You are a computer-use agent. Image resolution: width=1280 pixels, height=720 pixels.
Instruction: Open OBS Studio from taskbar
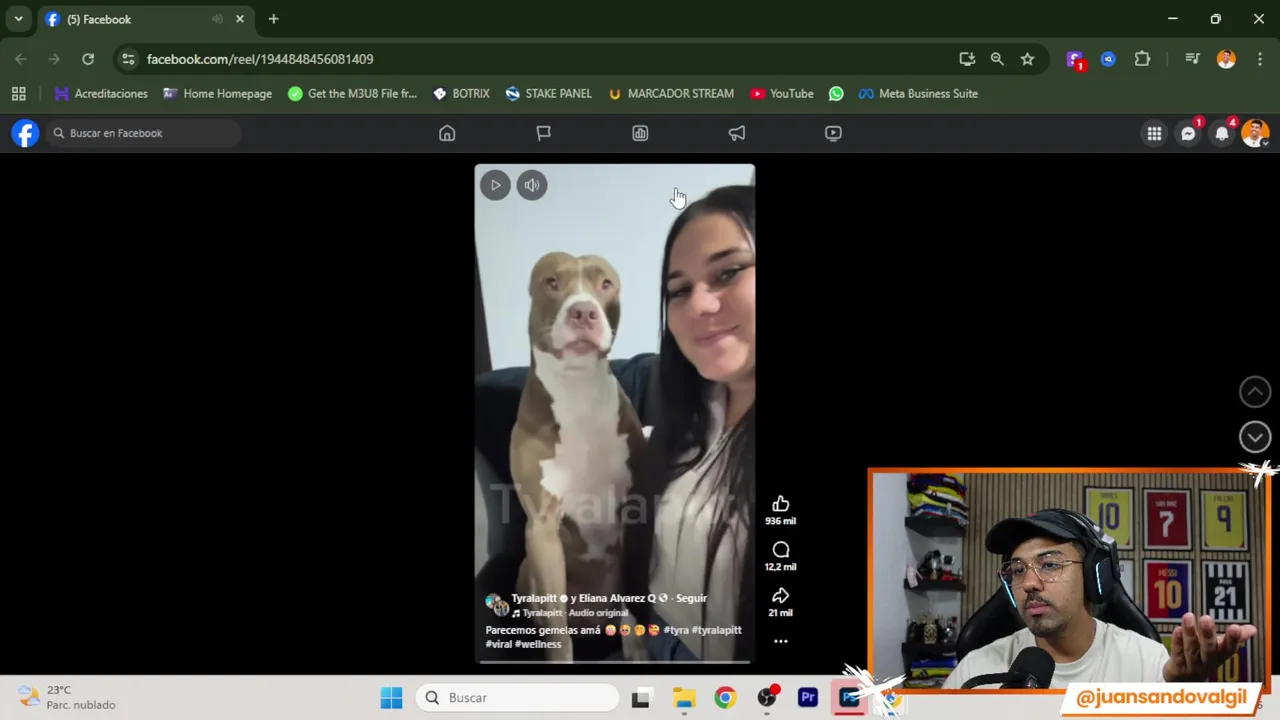coord(767,698)
